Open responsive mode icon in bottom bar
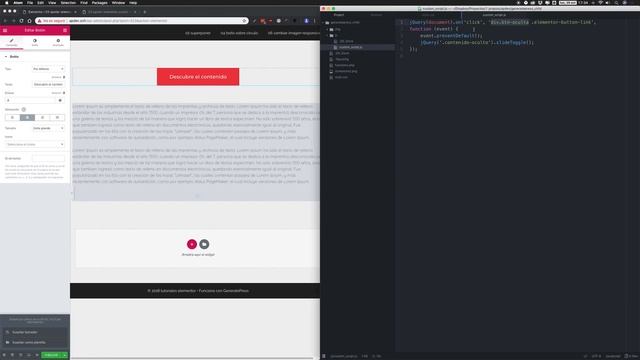 coord(29,355)
